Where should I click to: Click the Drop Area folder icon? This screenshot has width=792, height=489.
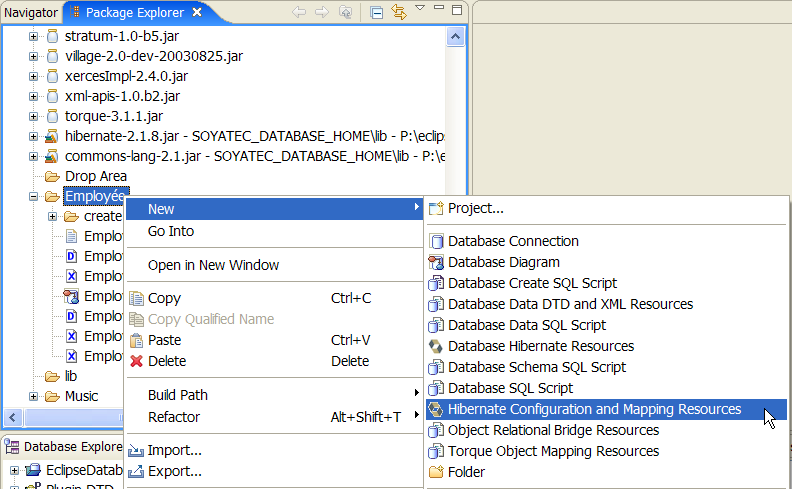pyautogui.click(x=53, y=176)
